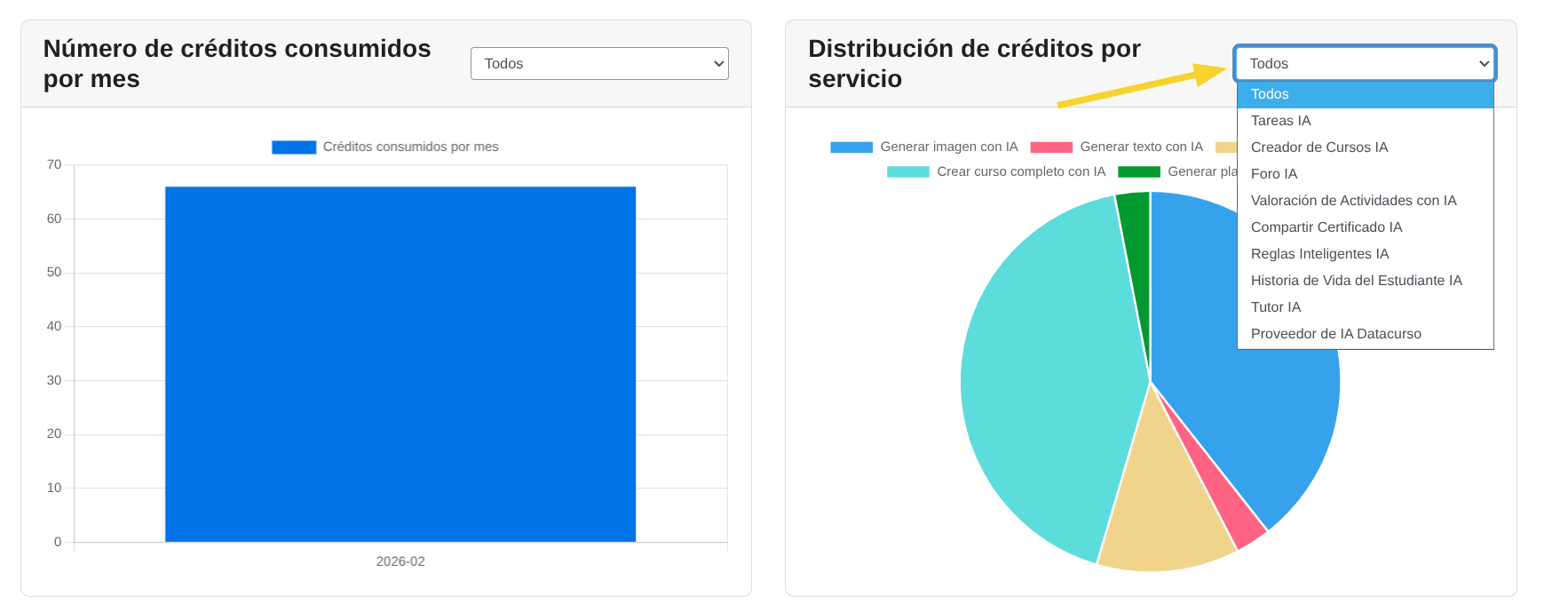This screenshot has height=604, width=1568.
Task: Click the Número de créditos consumidos por mes heading
Action: (x=237, y=64)
